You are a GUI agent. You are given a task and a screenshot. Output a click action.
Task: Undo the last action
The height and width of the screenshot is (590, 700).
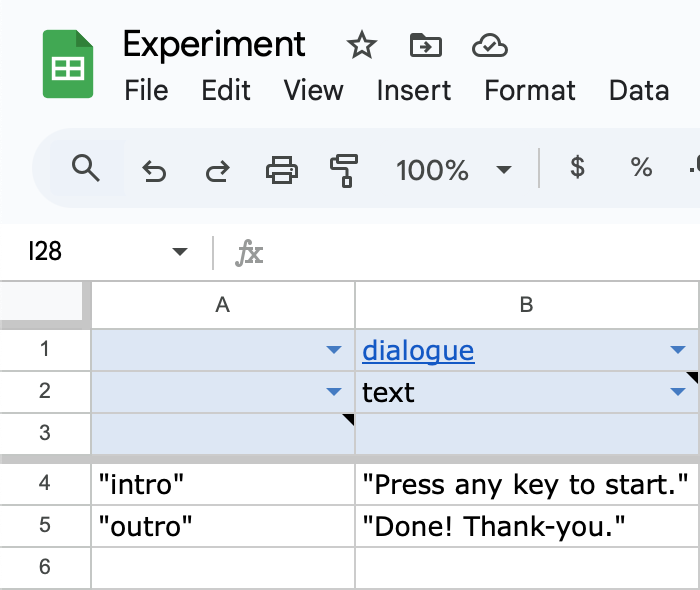[x=154, y=171]
